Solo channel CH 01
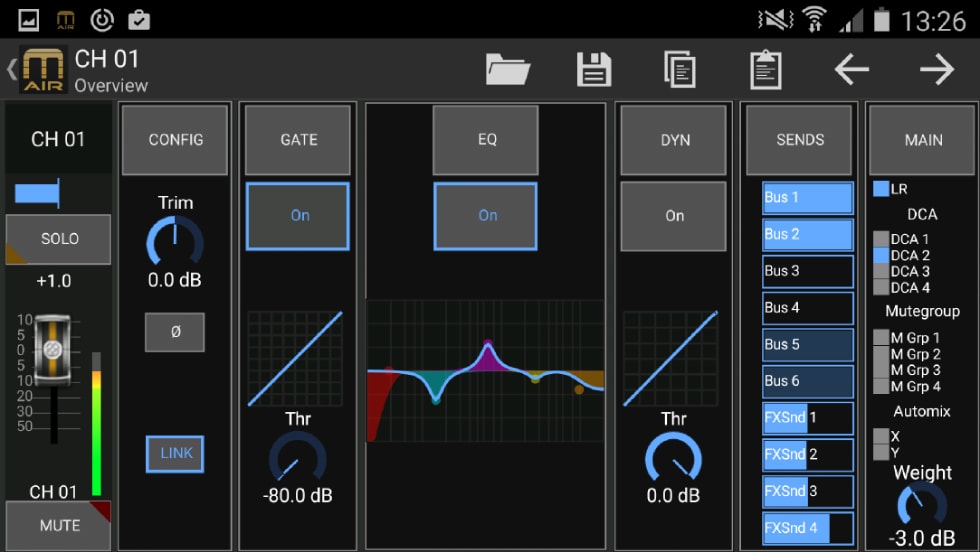 (x=58, y=239)
